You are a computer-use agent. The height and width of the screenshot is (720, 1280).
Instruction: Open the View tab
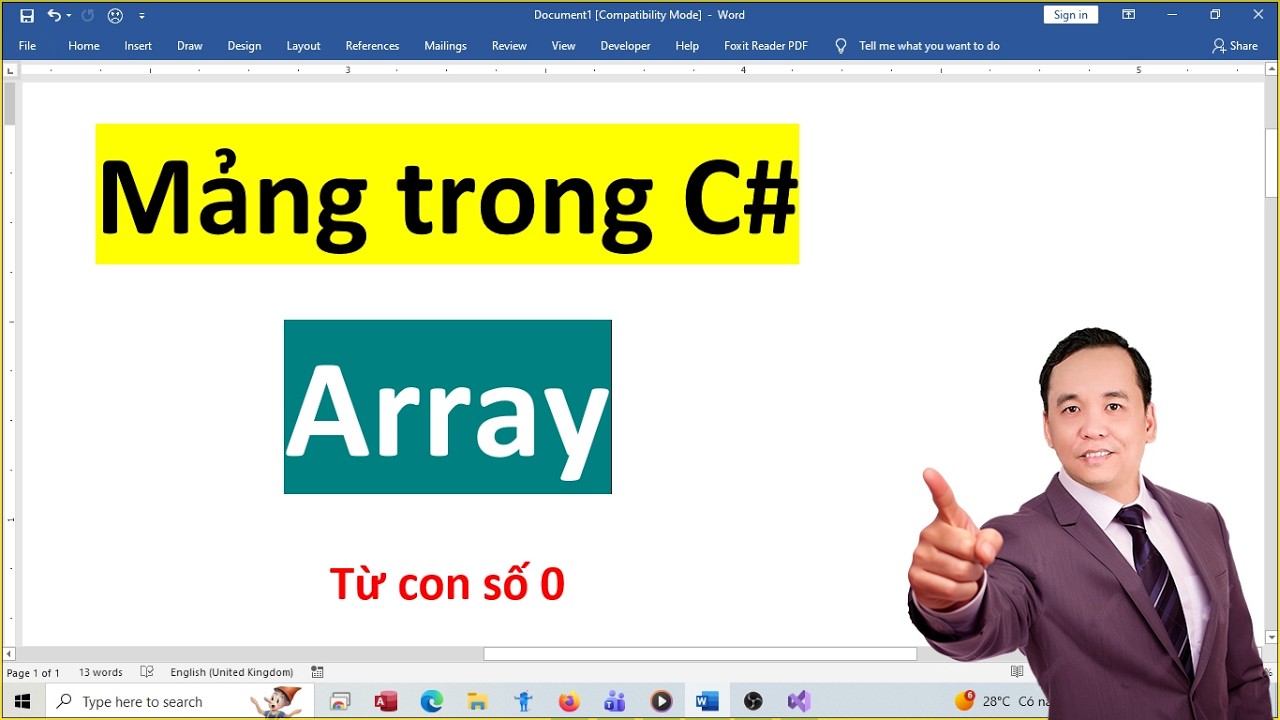tap(563, 46)
